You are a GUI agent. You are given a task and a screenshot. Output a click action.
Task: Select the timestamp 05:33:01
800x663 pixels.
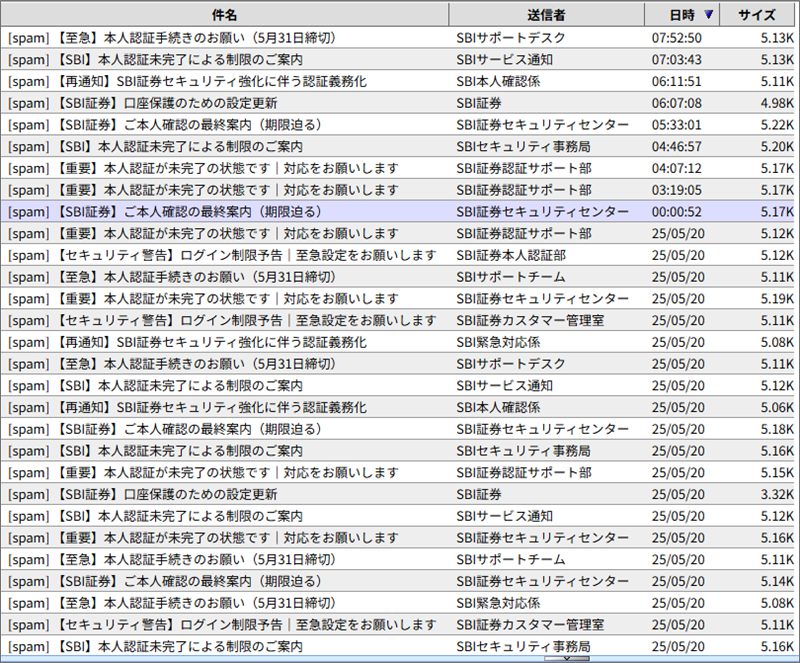point(677,125)
